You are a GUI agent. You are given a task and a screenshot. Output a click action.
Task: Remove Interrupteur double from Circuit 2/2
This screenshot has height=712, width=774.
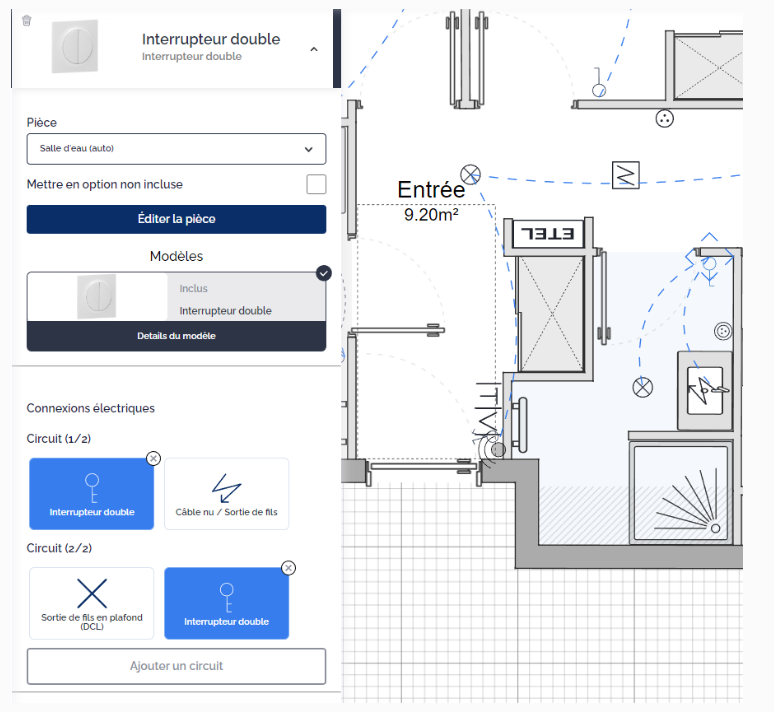click(289, 568)
